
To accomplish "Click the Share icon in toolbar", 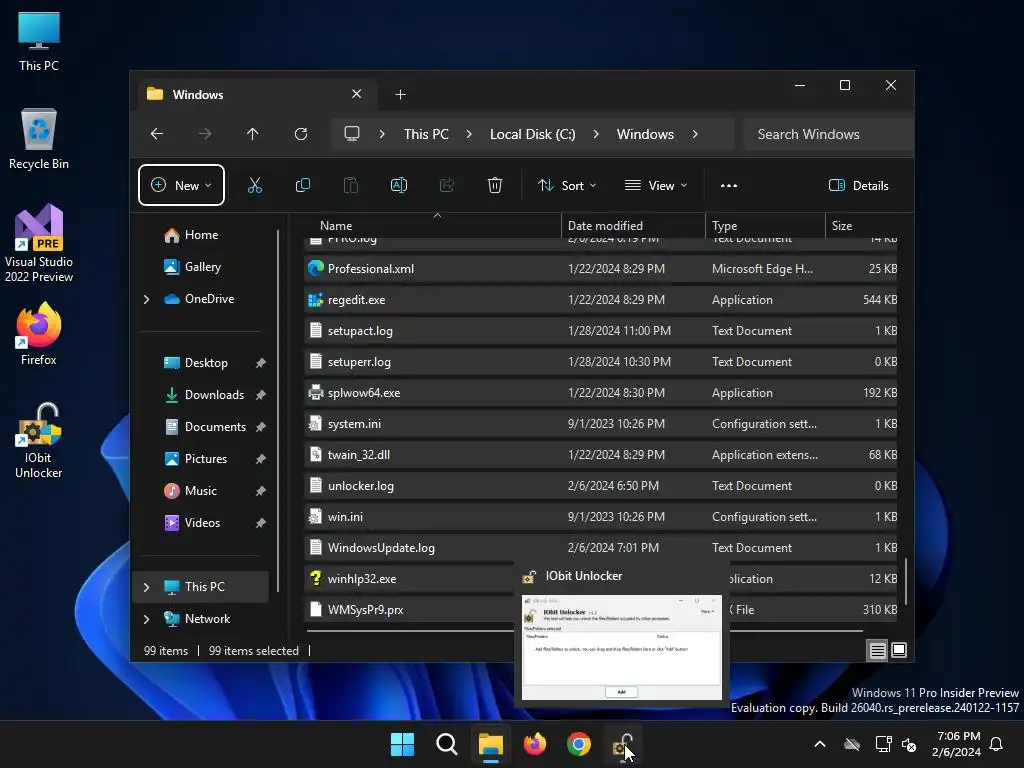I will (x=447, y=185).
